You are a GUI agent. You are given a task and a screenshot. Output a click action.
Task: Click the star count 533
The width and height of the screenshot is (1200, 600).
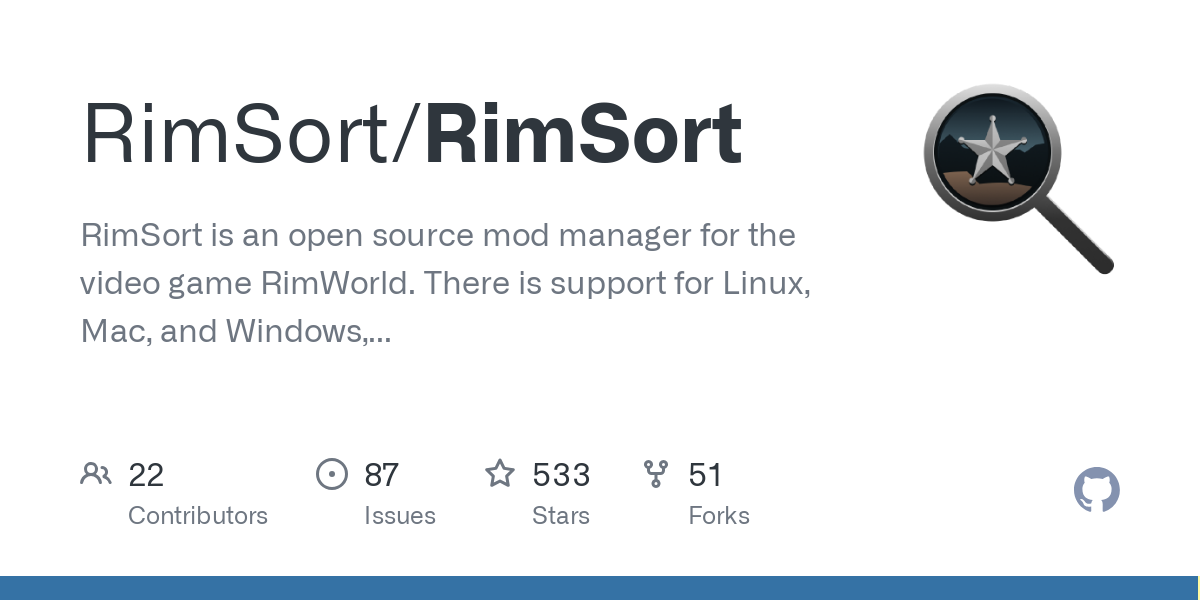point(561,475)
